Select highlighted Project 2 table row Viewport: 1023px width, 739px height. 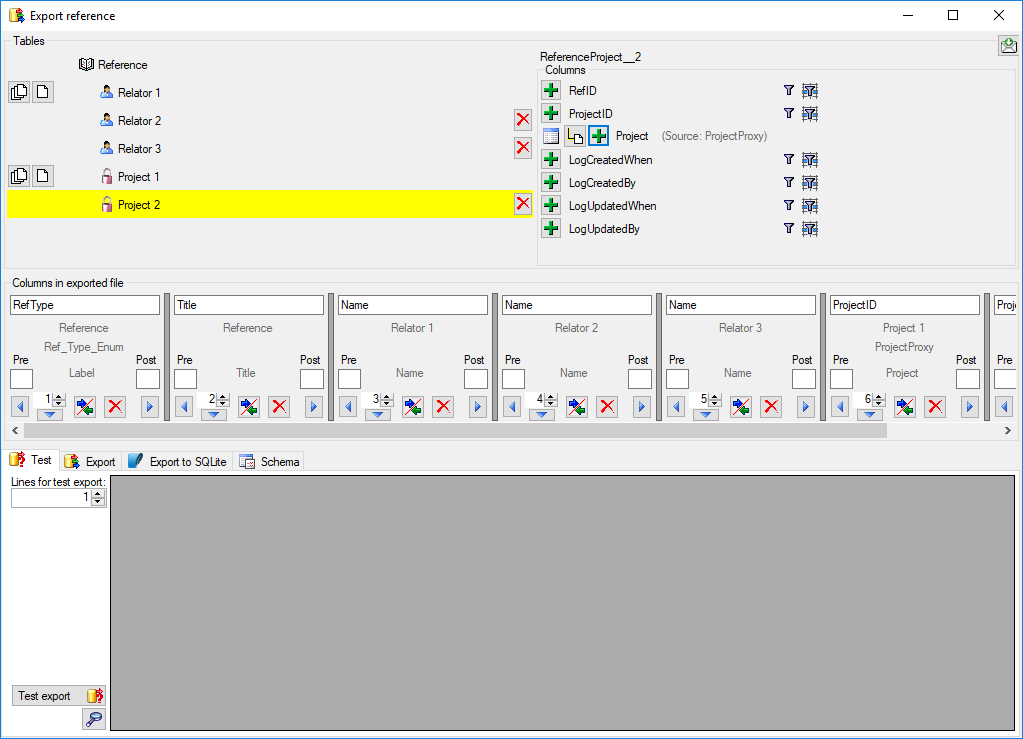point(269,204)
